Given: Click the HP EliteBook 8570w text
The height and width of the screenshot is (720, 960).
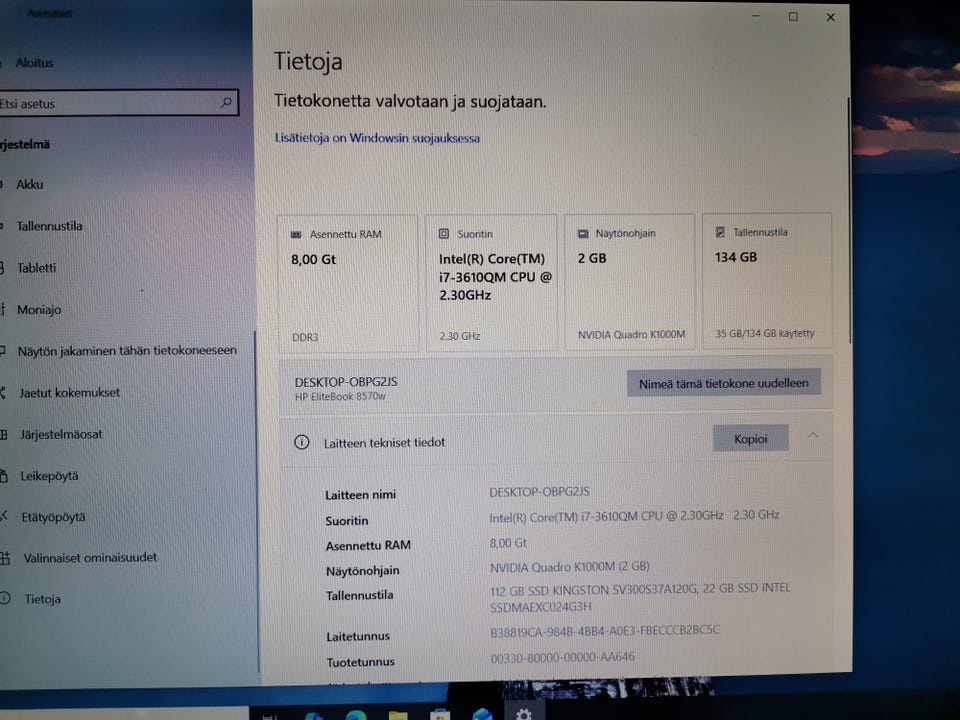Looking at the screenshot, I should [x=340, y=396].
